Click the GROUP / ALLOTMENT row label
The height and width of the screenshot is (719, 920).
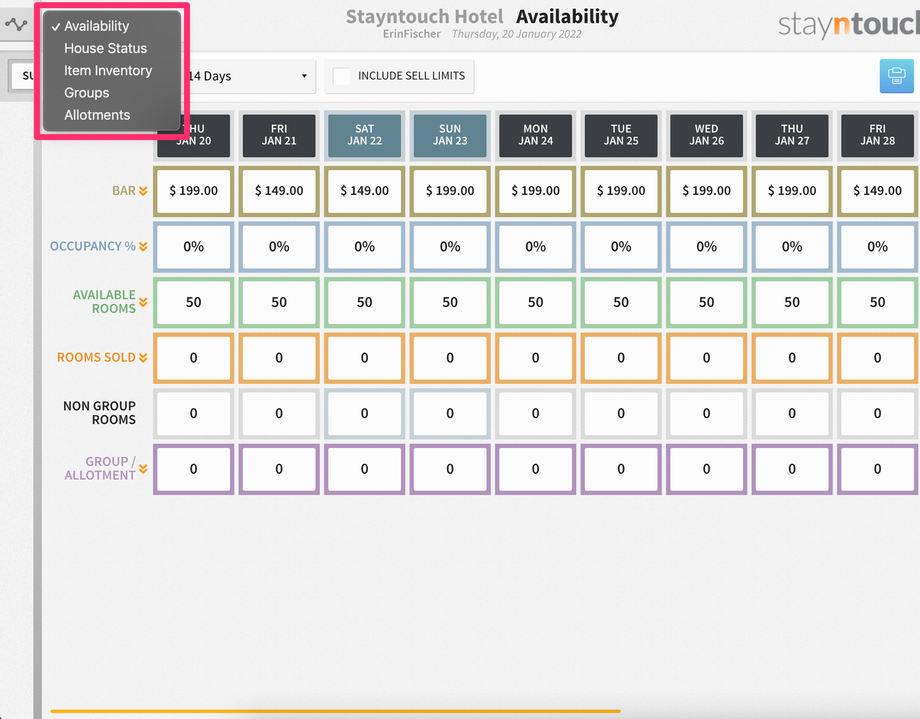pos(100,468)
